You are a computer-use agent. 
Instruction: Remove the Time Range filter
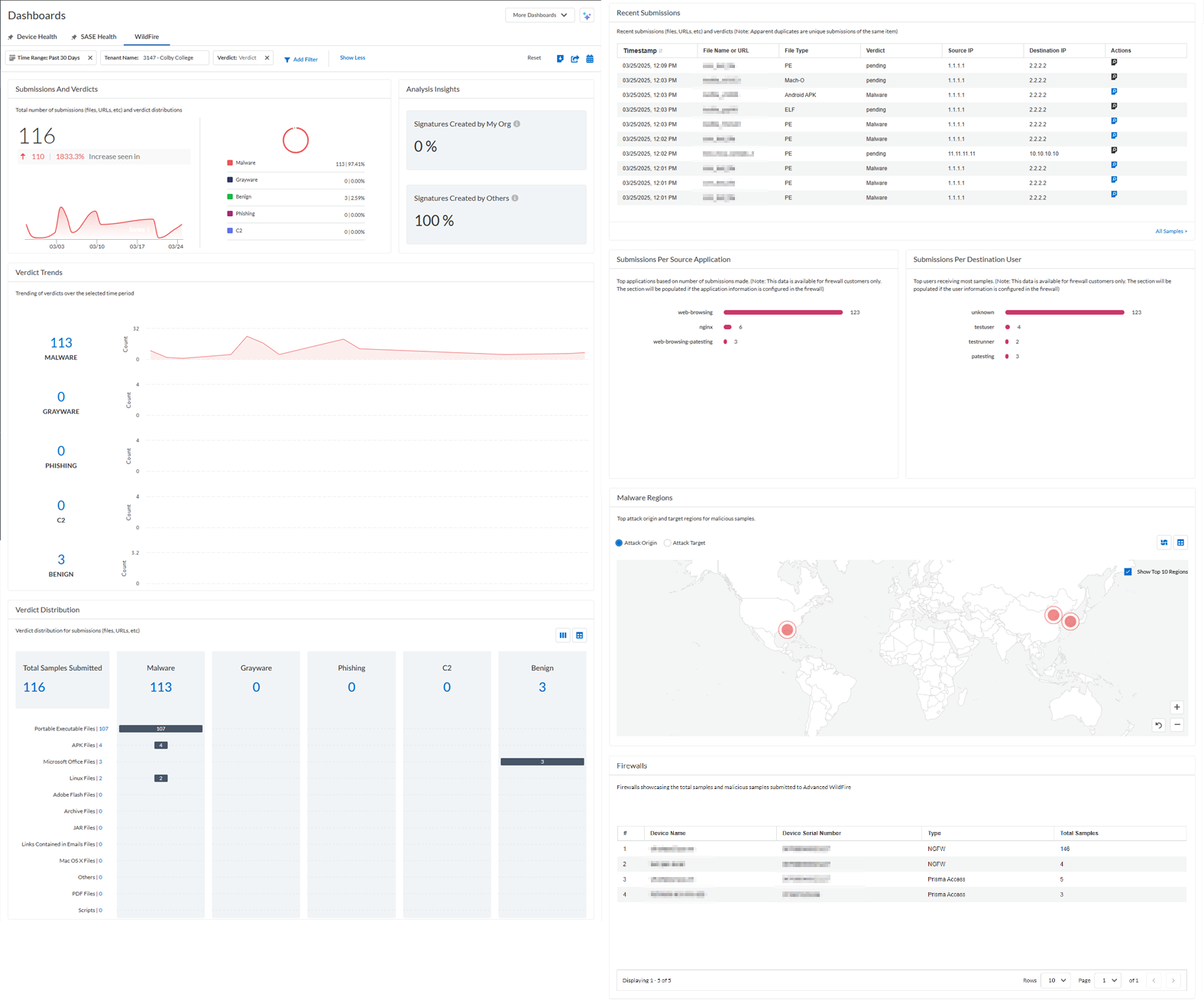coord(90,58)
